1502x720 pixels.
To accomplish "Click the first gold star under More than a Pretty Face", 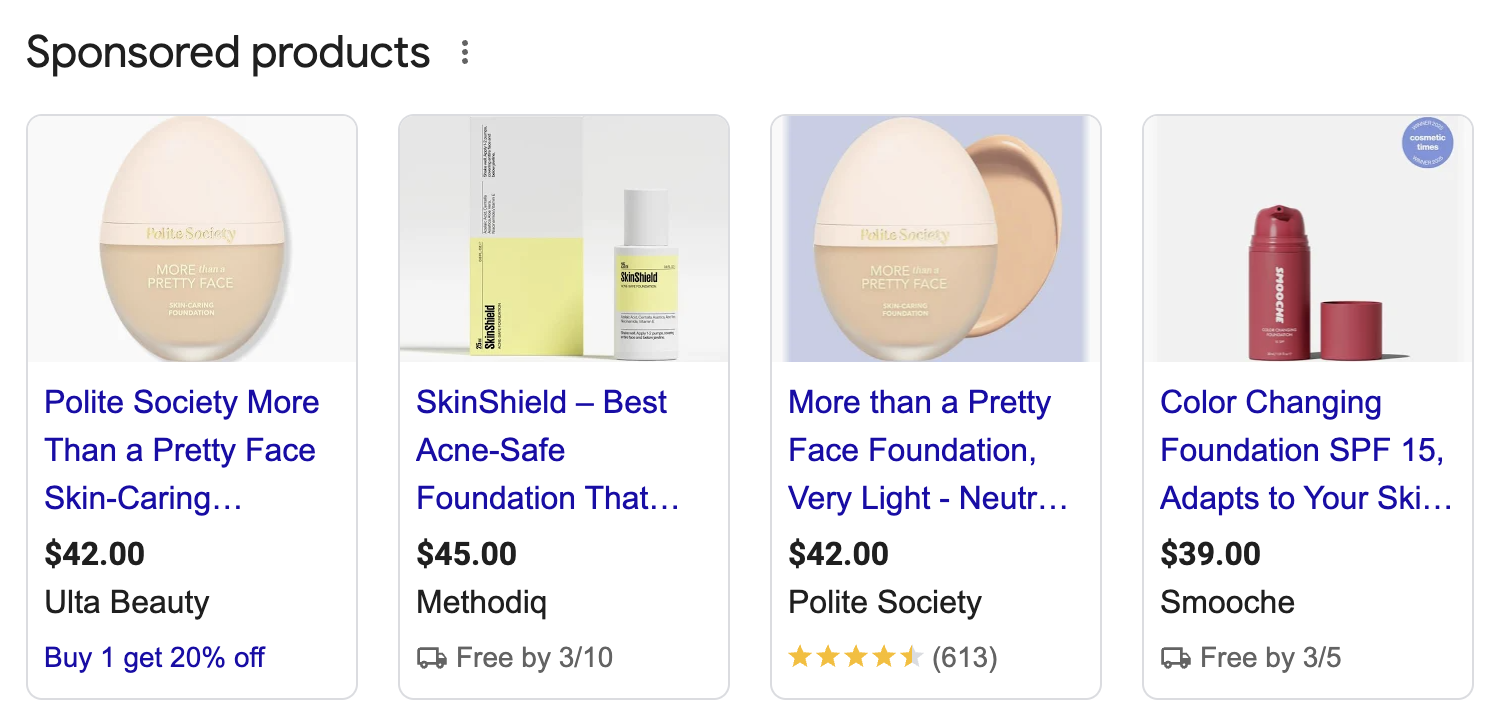I will [800, 657].
